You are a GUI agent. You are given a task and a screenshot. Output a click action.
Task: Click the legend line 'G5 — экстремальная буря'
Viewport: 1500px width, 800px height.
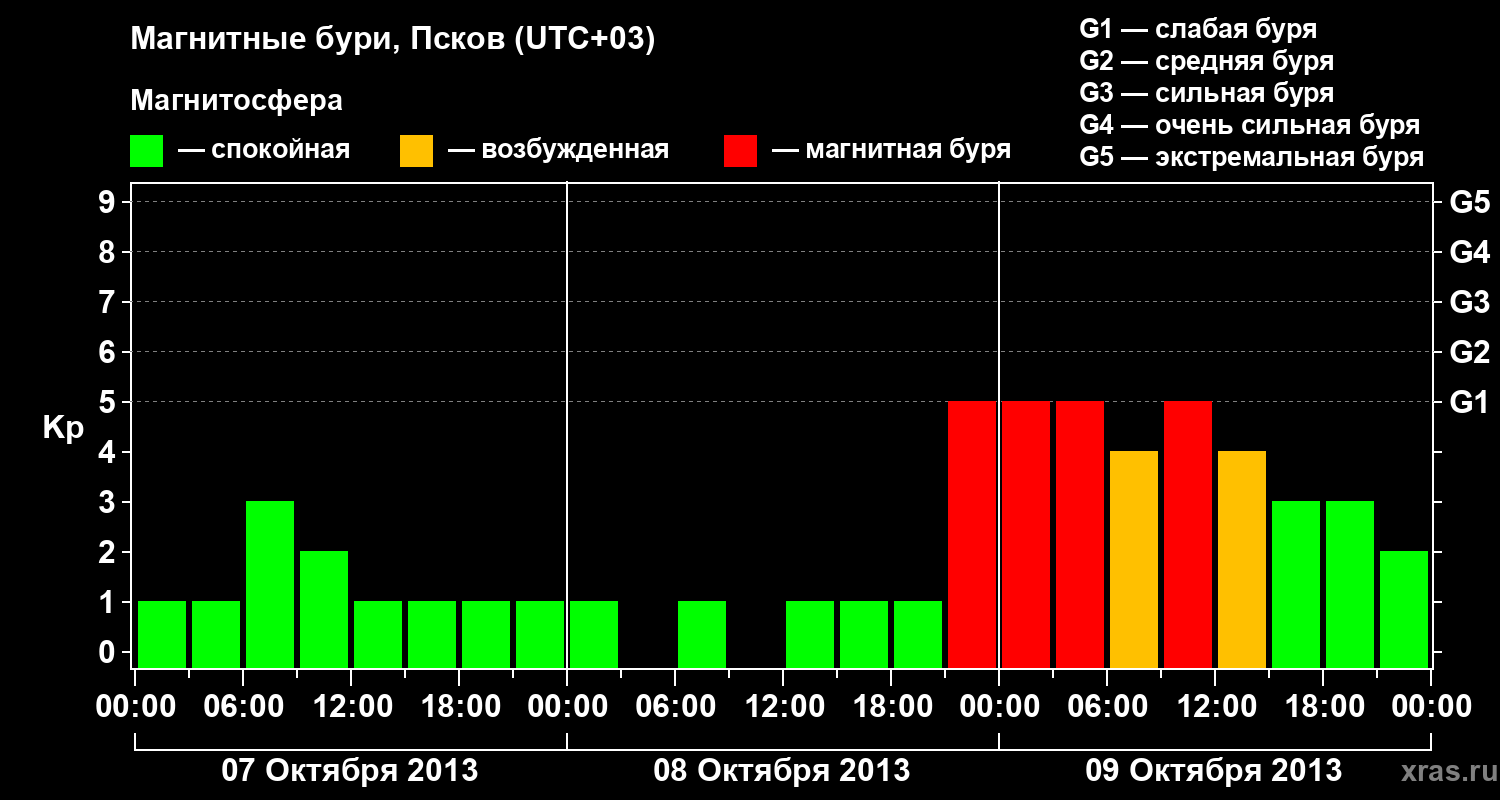pos(1252,157)
